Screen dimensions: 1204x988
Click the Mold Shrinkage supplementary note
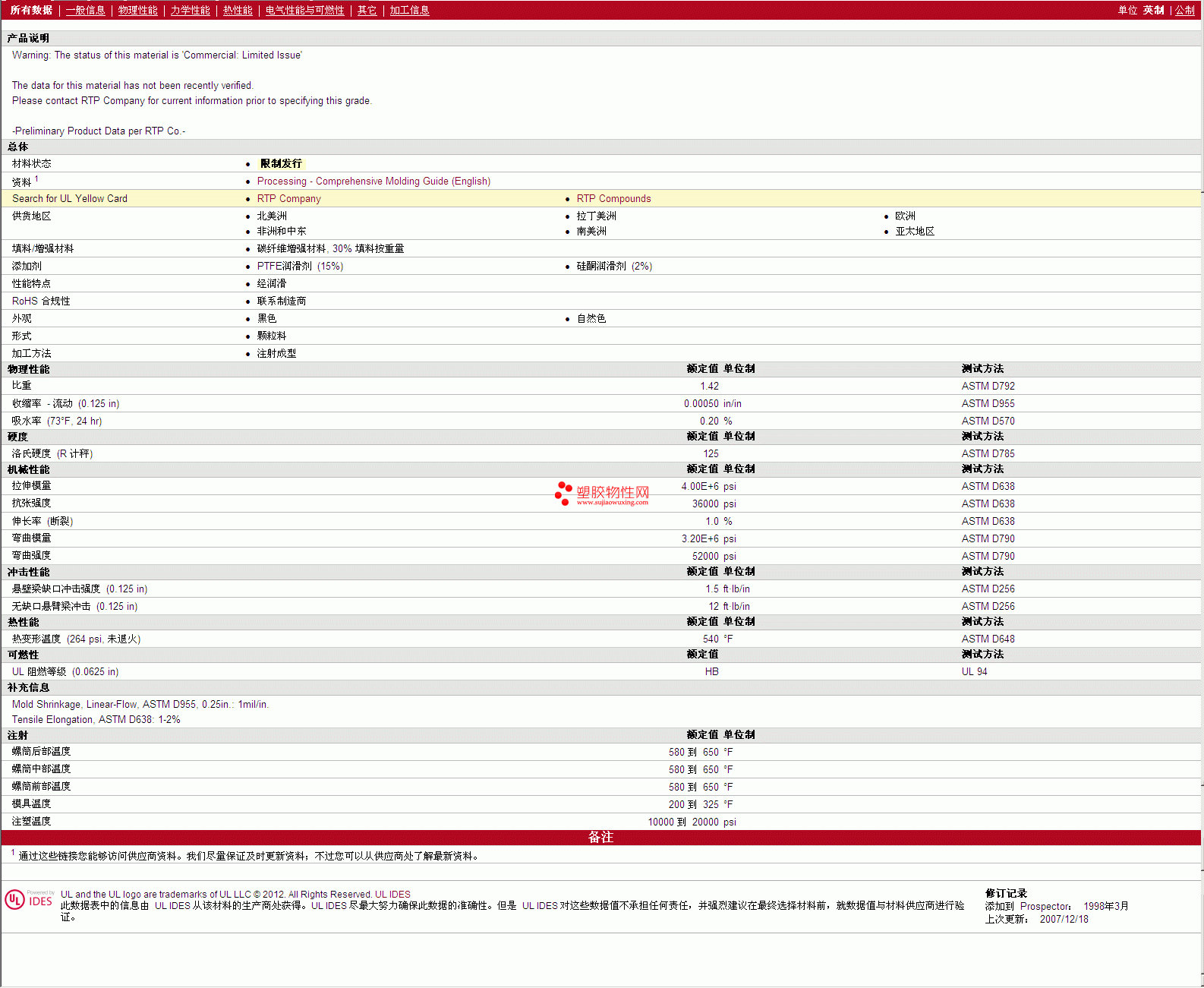click(x=140, y=705)
